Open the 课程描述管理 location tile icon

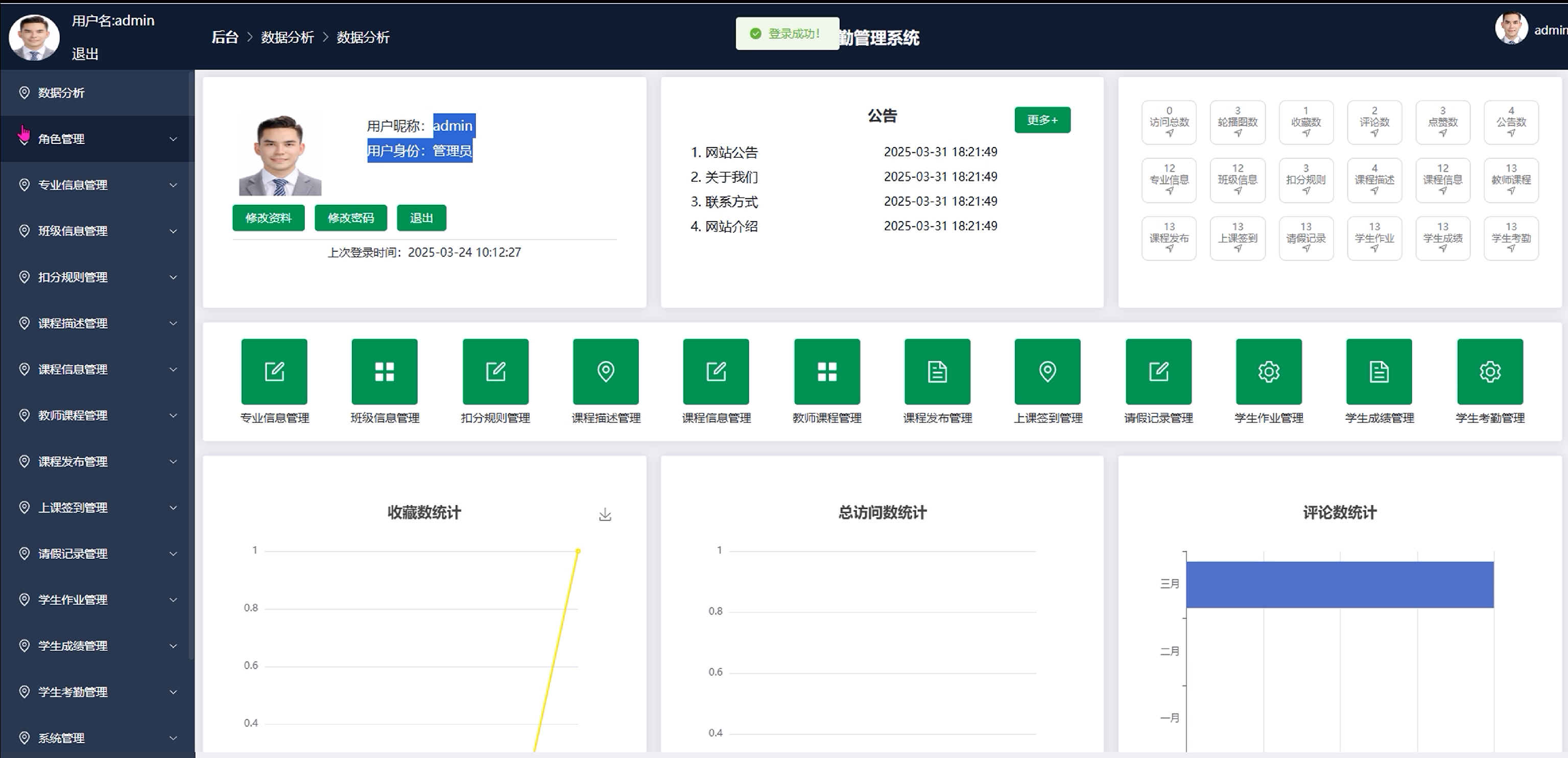[x=605, y=371]
